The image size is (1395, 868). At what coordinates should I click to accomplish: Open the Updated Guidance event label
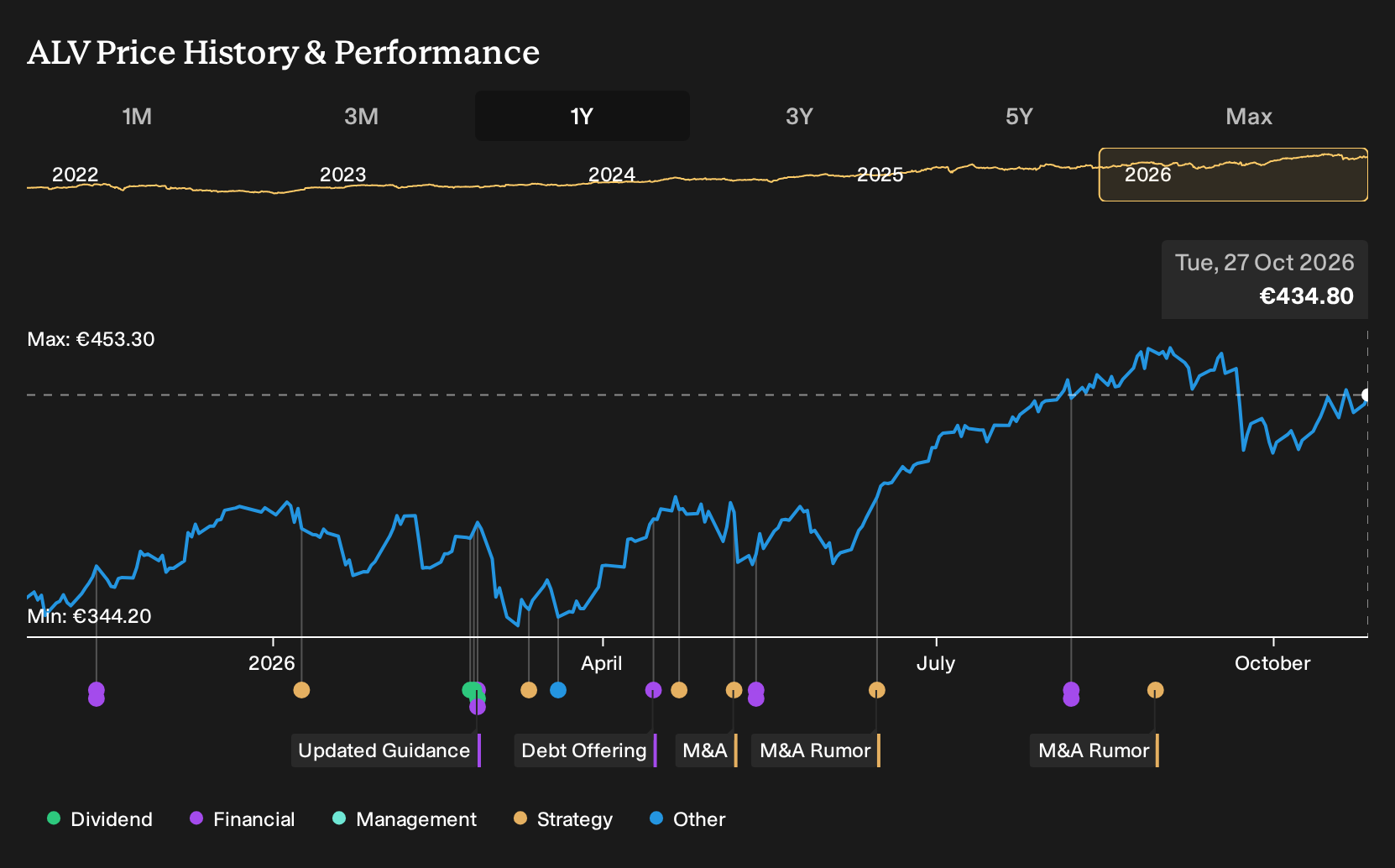click(x=386, y=750)
